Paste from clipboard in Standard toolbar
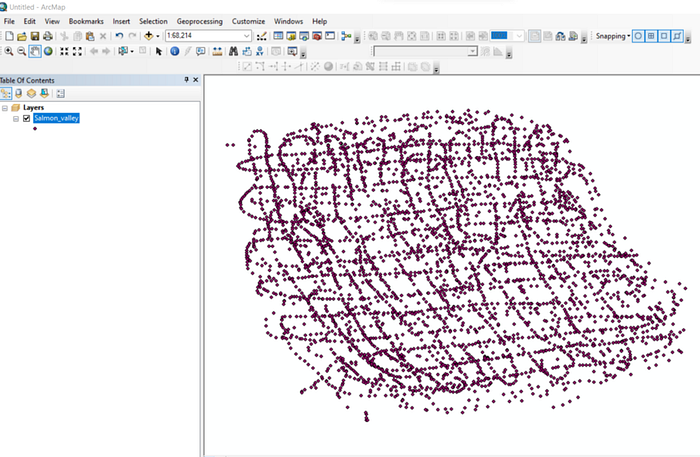This screenshot has width=700, height=457. point(90,36)
